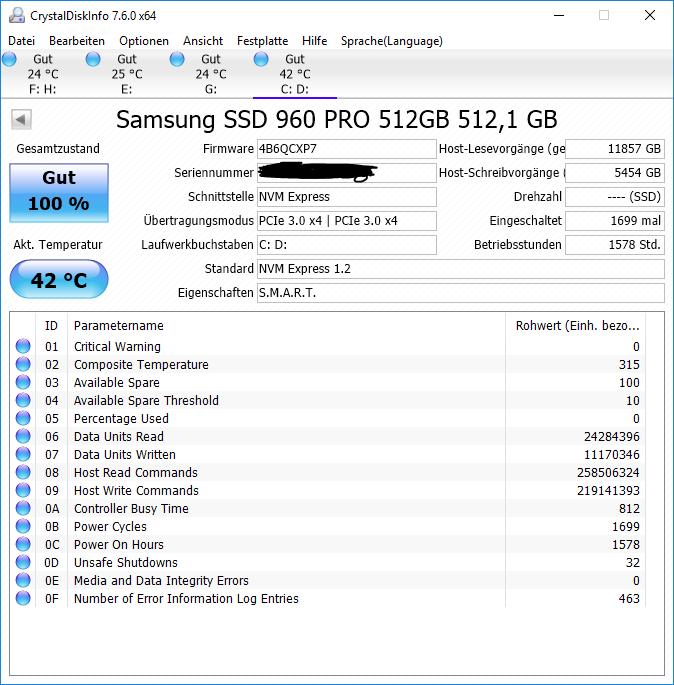Click status orb for Host Read Commands row
Screen dimensions: 674x685
pyautogui.click(x=23, y=472)
